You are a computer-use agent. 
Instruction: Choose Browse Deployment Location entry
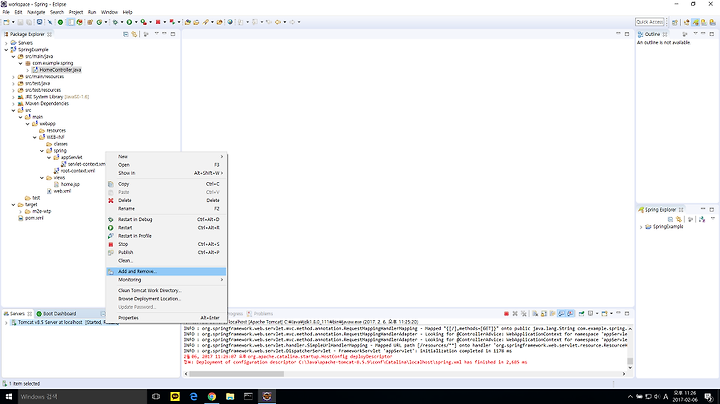click(x=166, y=298)
